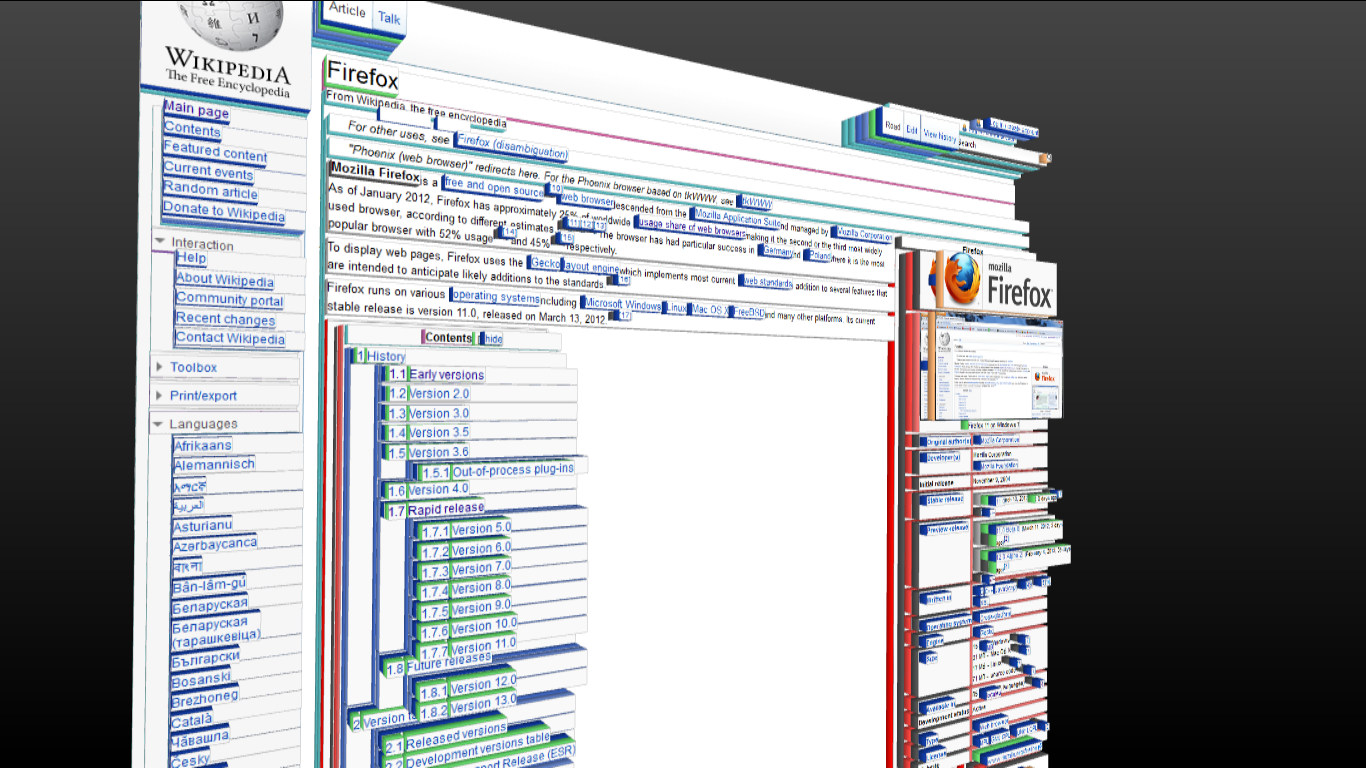Expand the Print/export sidebar section

point(159,395)
